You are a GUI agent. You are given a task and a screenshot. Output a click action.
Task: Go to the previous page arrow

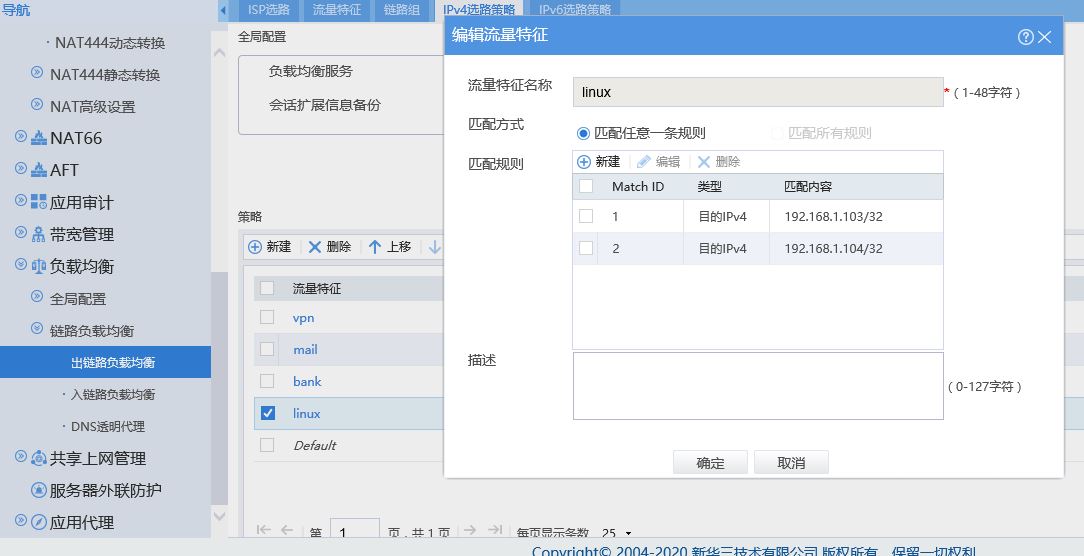287,530
